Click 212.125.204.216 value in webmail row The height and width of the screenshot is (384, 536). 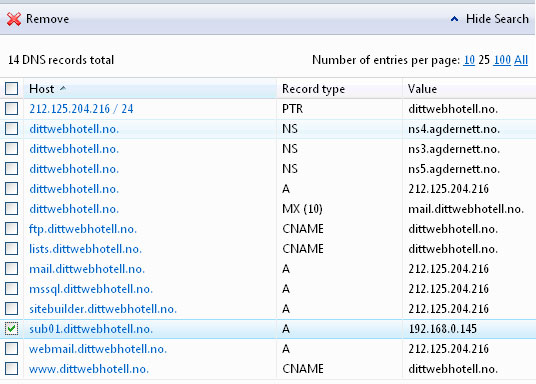448,349
